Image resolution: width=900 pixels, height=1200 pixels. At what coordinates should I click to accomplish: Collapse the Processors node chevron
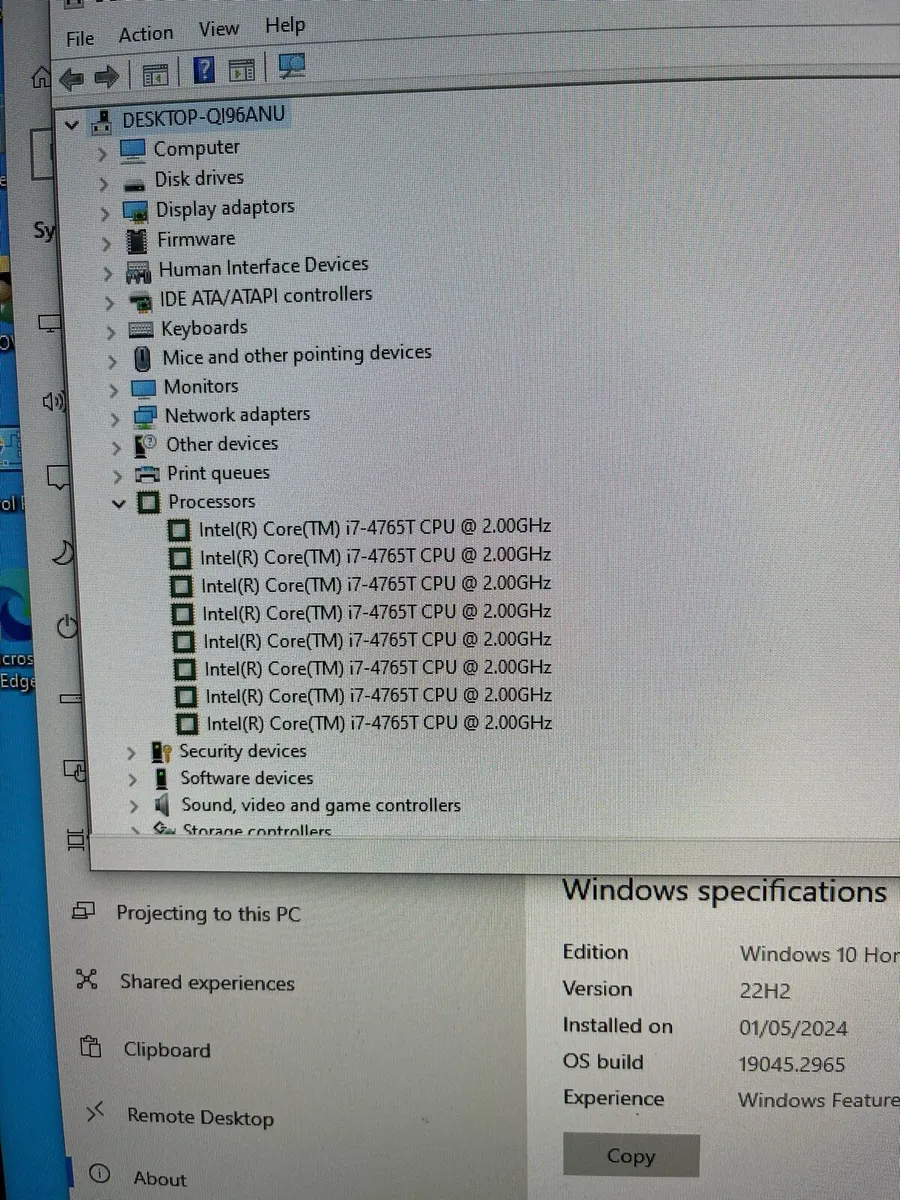click(x=119, y=504)
